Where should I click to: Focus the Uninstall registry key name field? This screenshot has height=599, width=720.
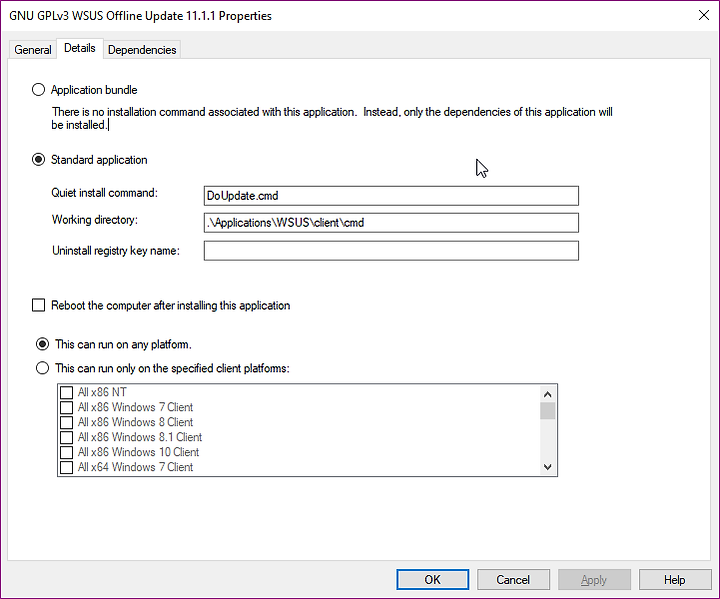[391, 251]
